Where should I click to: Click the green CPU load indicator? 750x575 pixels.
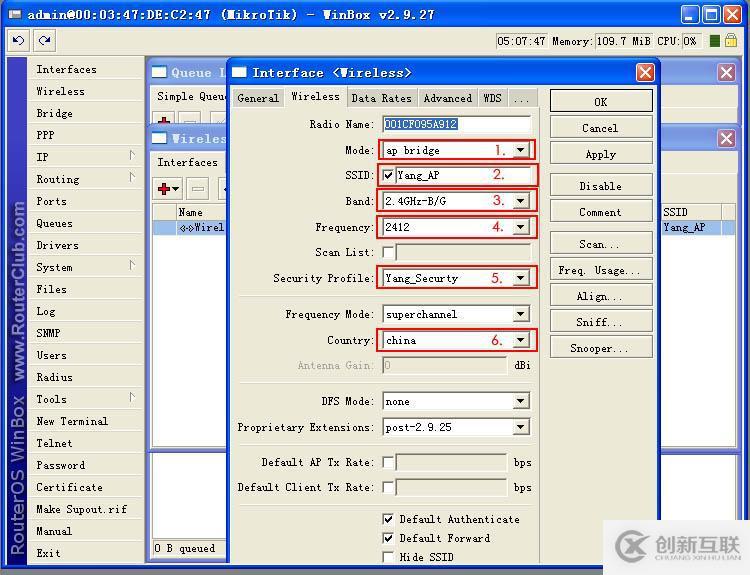(x=715, y=41)
